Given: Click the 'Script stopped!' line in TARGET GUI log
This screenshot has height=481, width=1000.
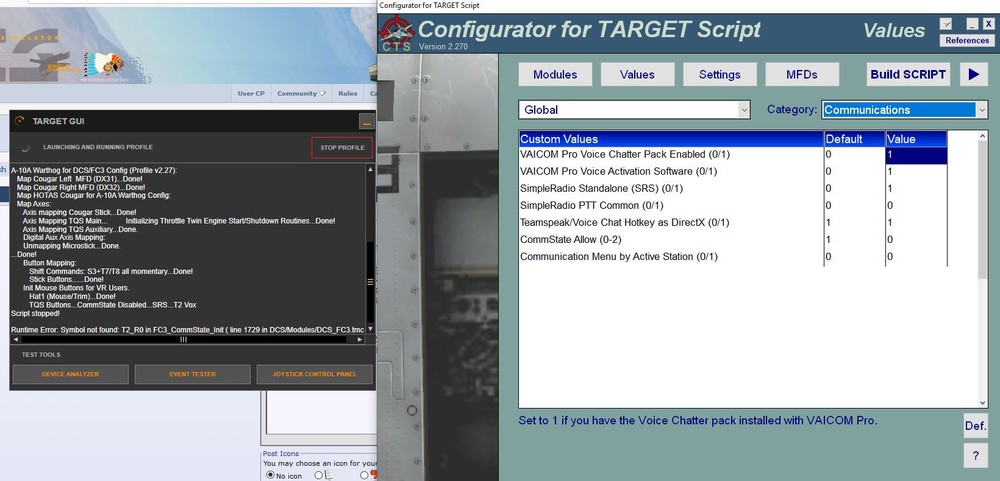Looking at the screenshot, I should click(36, 314).
